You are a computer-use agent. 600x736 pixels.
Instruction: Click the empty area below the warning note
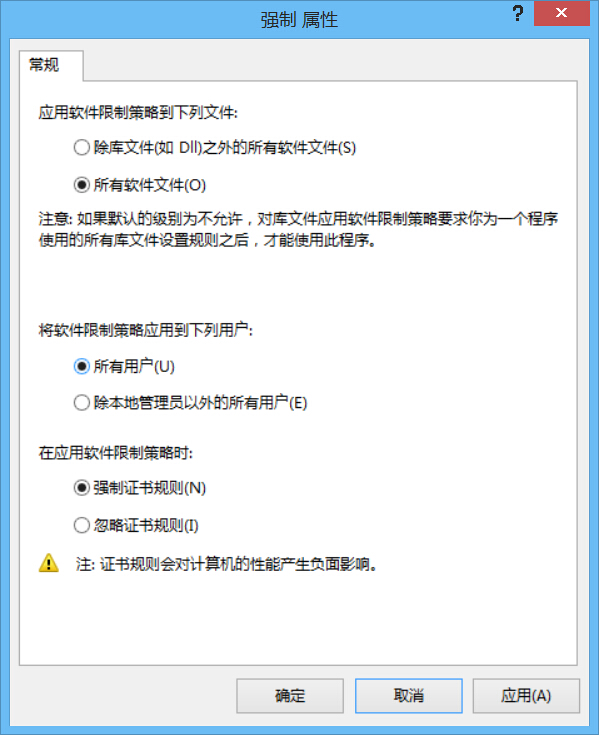coord(298,620)
